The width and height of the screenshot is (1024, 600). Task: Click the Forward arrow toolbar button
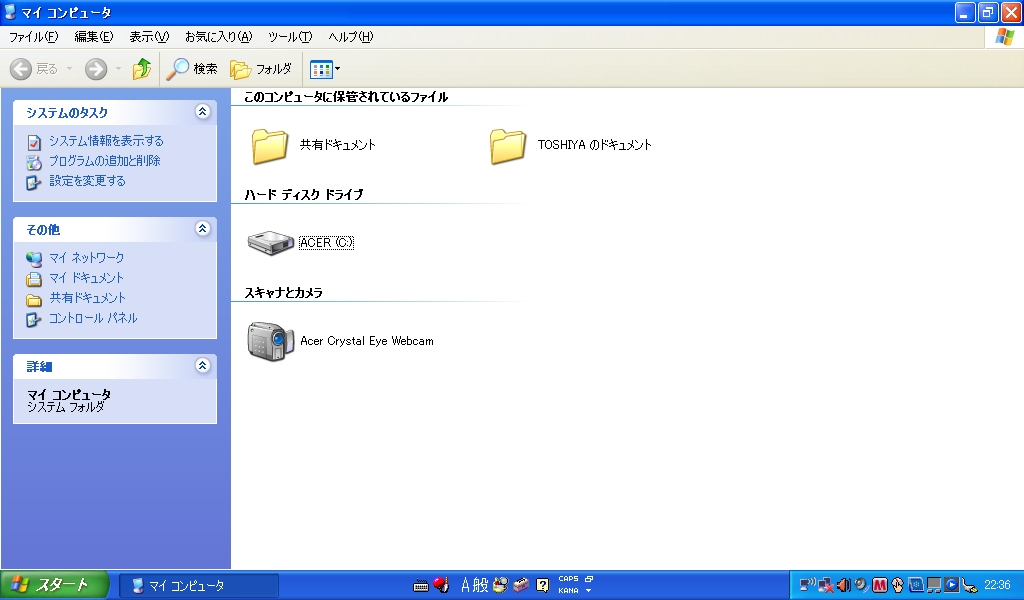tap(95, 69)
